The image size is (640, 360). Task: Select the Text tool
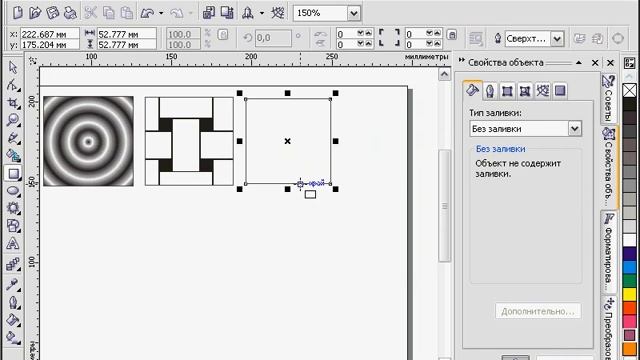click(x=13, y=244)
